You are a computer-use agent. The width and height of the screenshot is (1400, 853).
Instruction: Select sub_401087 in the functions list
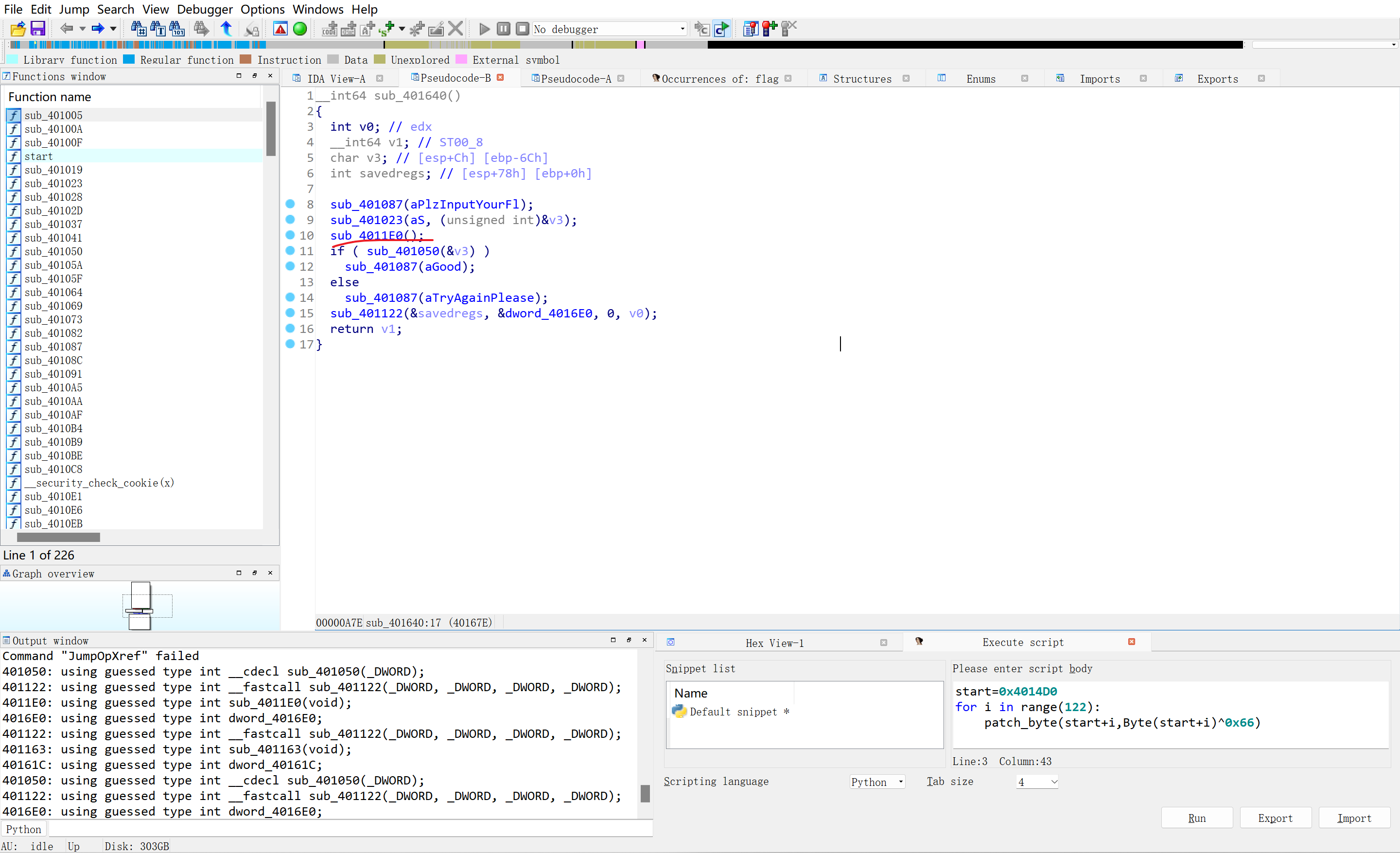[53, 347]
